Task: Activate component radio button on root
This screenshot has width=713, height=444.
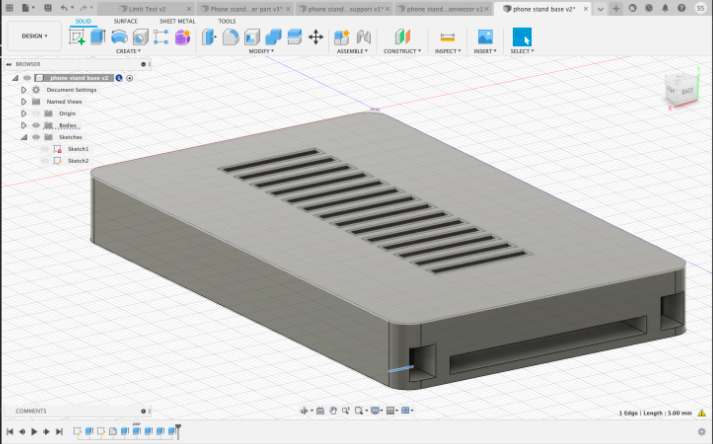Action: (130, 78)
